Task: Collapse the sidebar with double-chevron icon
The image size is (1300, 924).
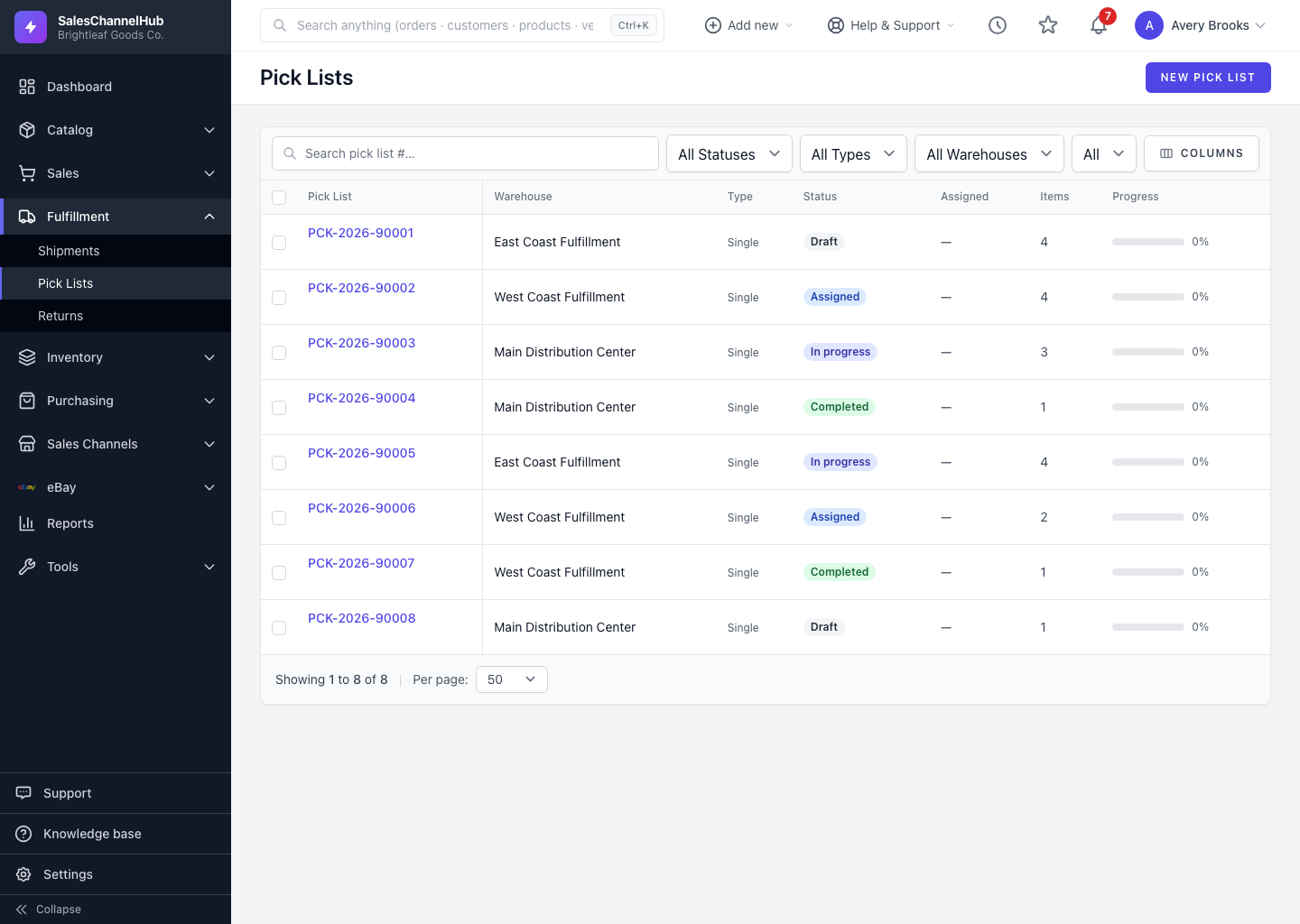Action: (x=22, y=910)
